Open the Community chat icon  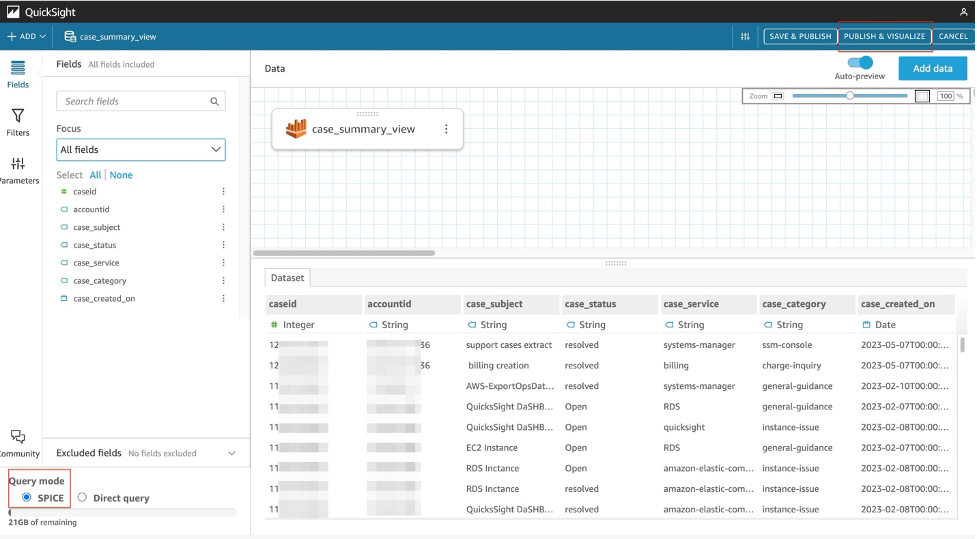18,437
